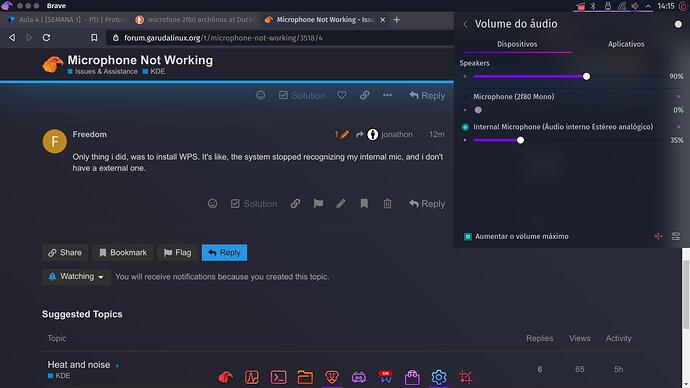Reload the forum page
The width and height of the screenshot is (690, 388).
(x=46, y=38)
